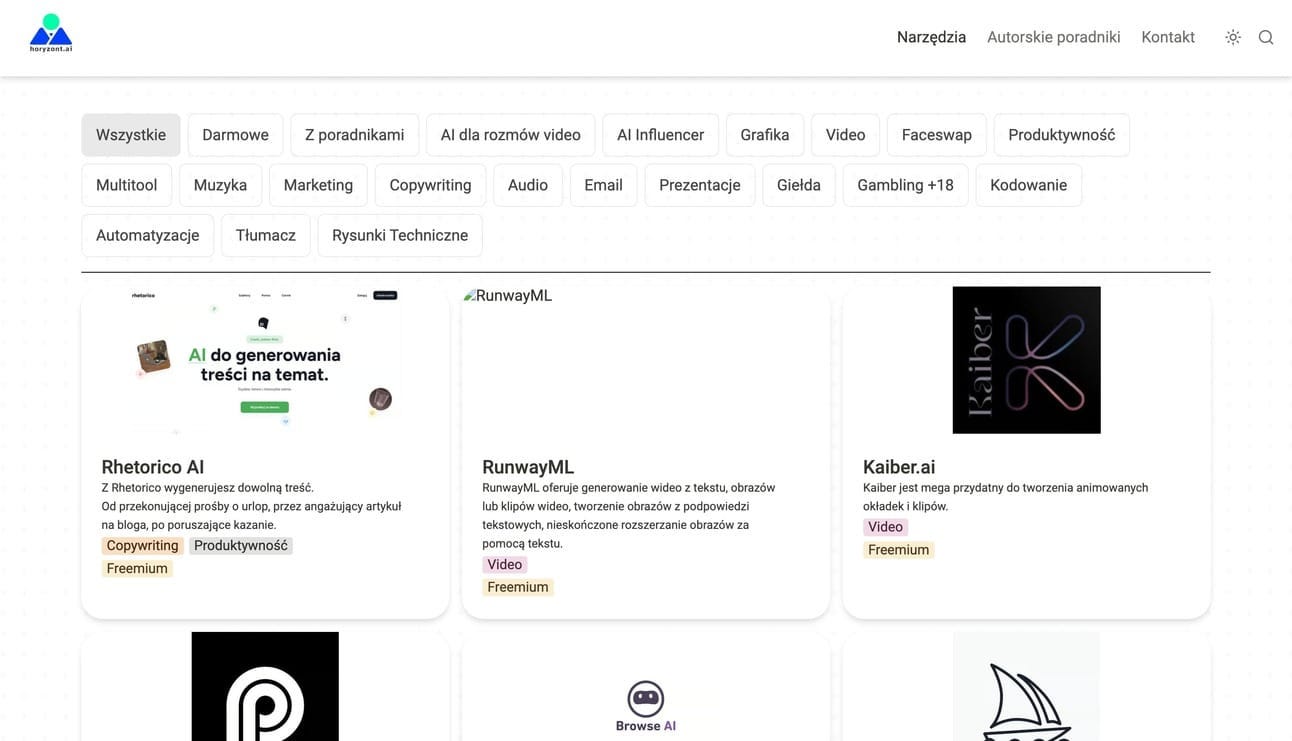Click the Kaiber.ai description text
The width and height of the screenshot is (1292, 741).
(1006, 497)
